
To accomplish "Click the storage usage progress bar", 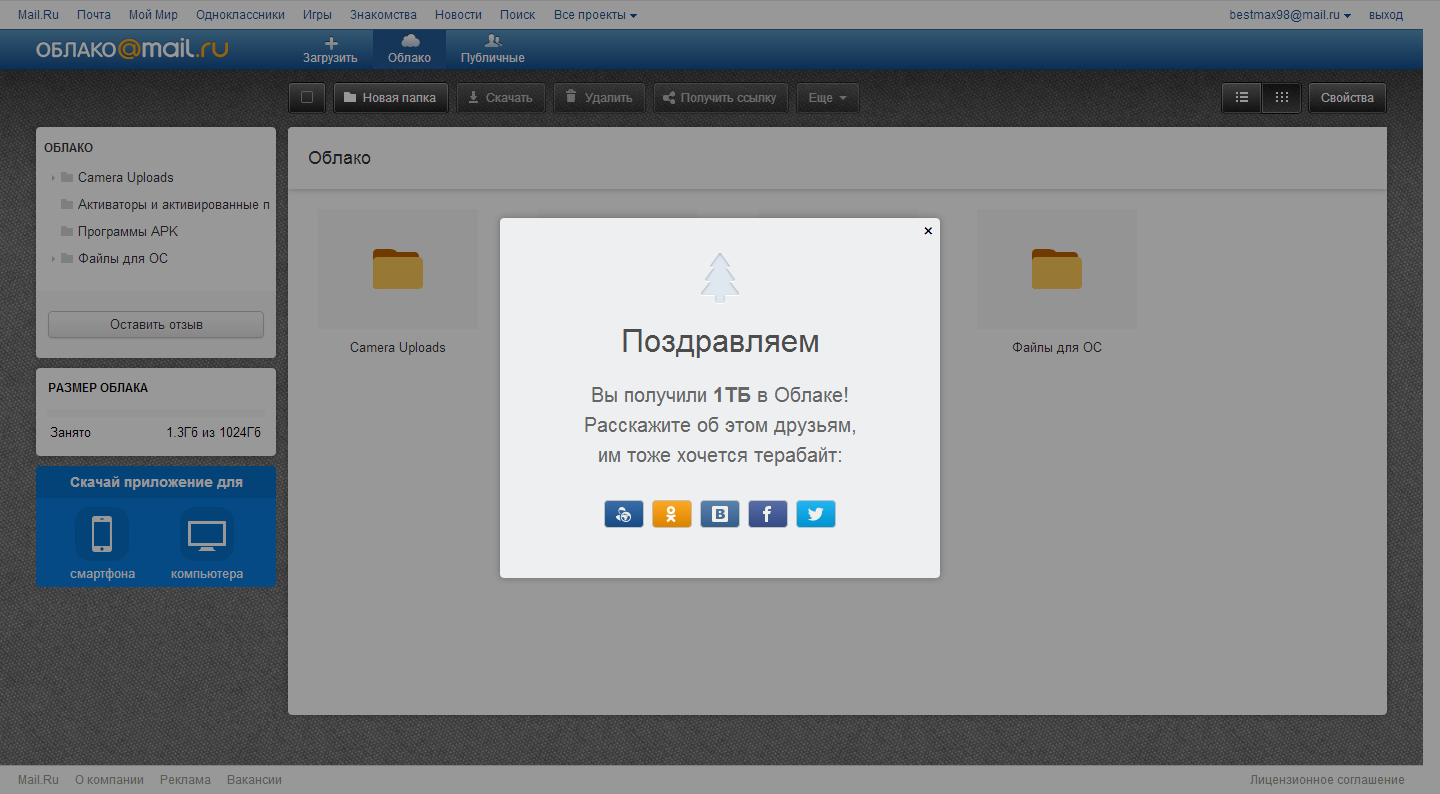I will pyautogui.click(x=156, y=412).
